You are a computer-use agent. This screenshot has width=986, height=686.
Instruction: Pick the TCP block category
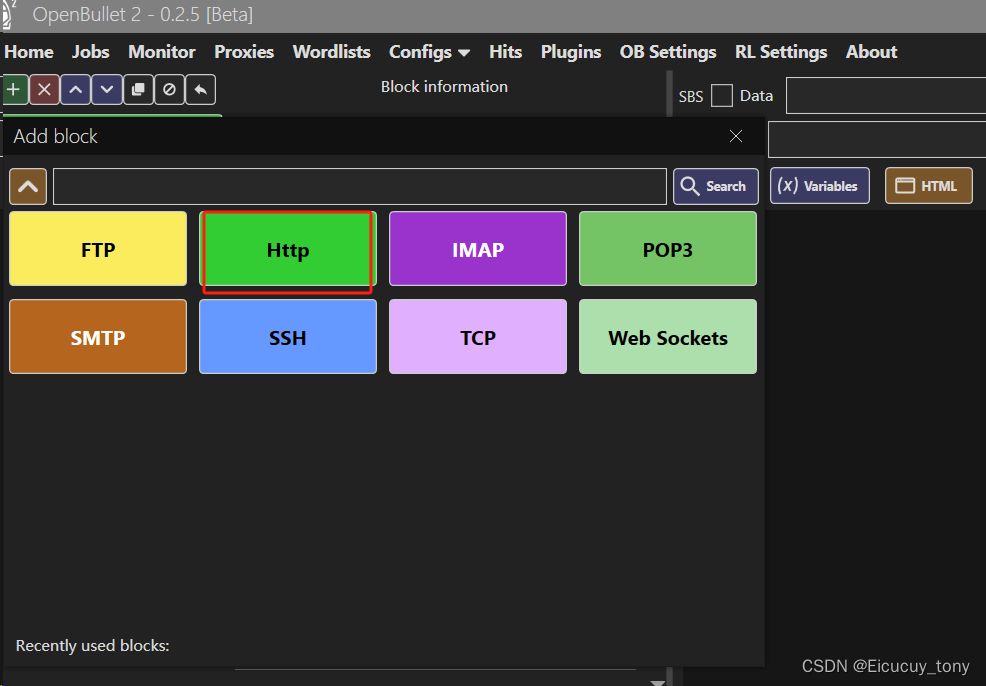click(x=478, y=337)
